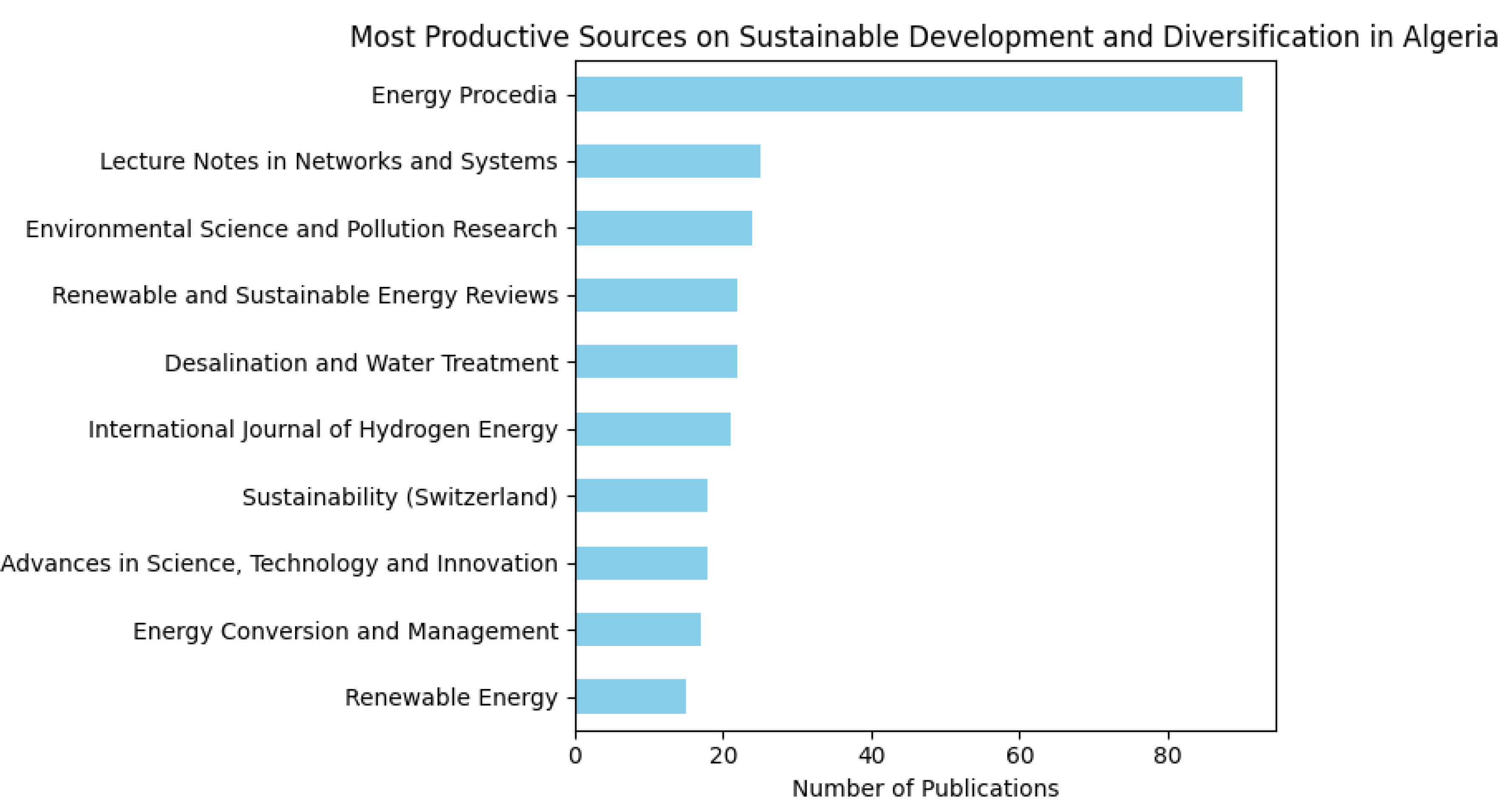
Task: Click the Renewable and Sustainable Energy Reviews bar
Action: coord(656,295)
